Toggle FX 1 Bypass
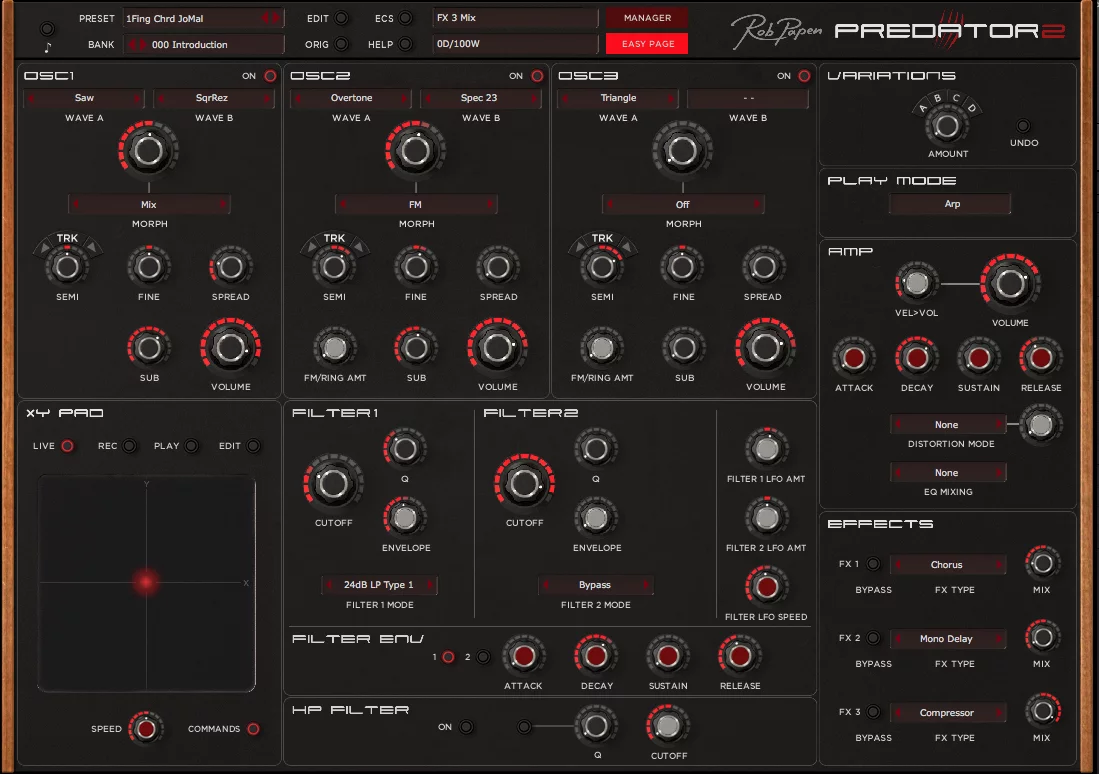1099x774 pixels. coord(873,564)
